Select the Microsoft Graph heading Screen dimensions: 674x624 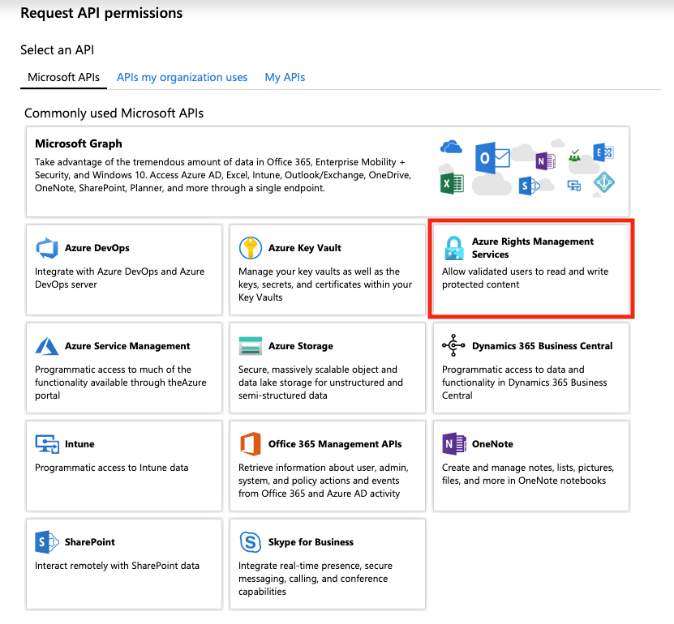point(79,144)
